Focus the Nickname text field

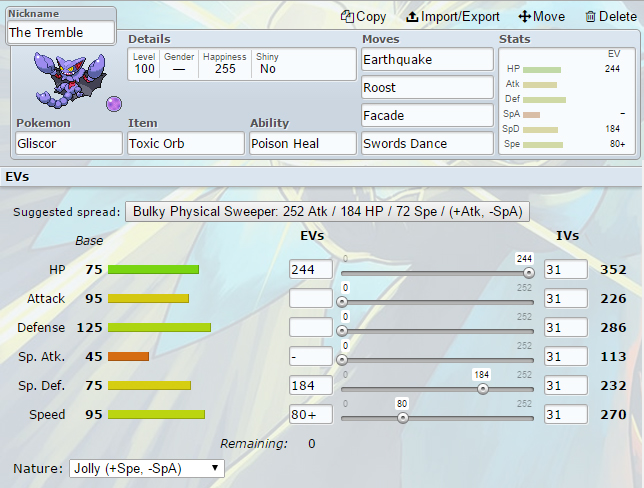click(60, 32)
